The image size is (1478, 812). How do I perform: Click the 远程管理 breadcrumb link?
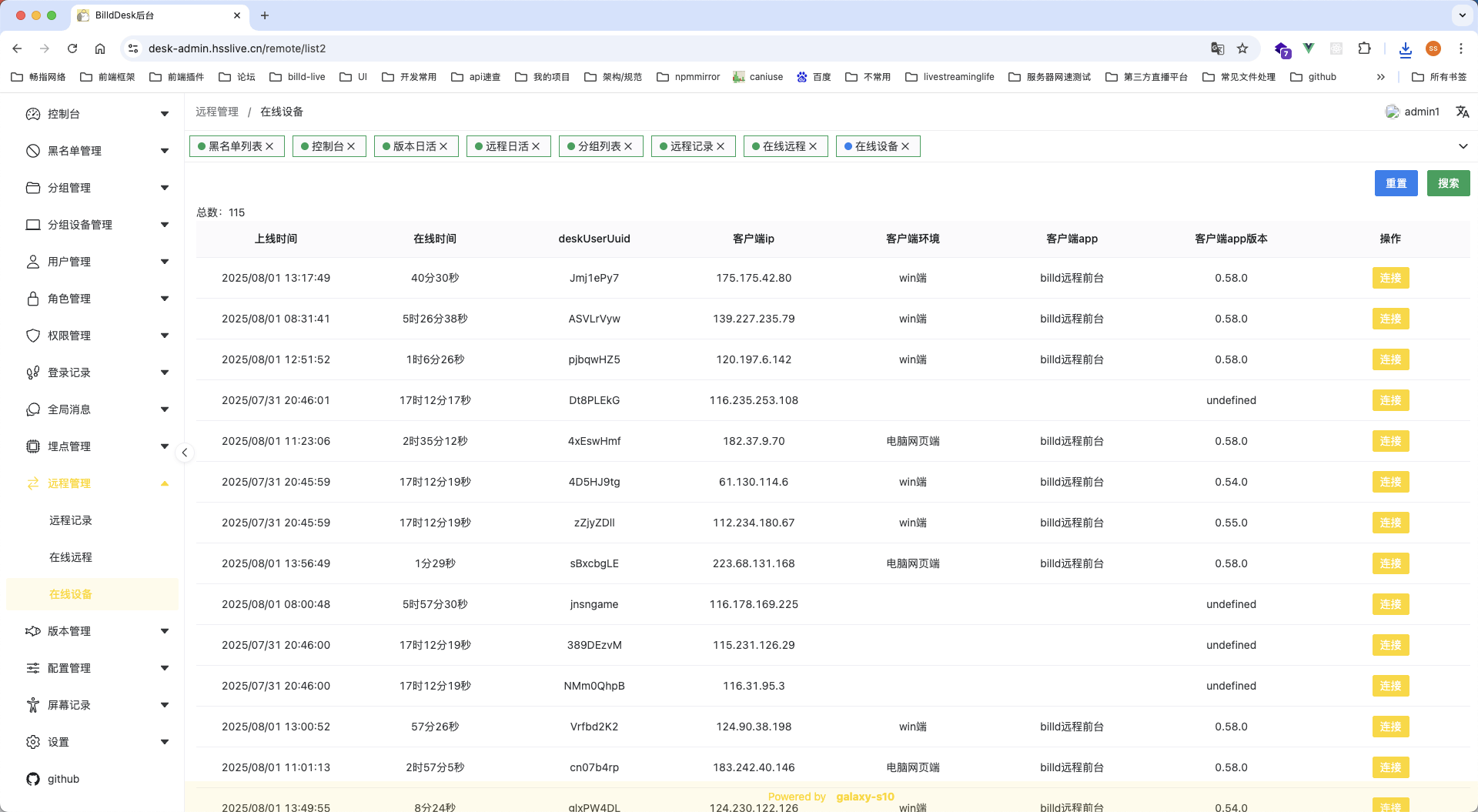coord(217,112)
